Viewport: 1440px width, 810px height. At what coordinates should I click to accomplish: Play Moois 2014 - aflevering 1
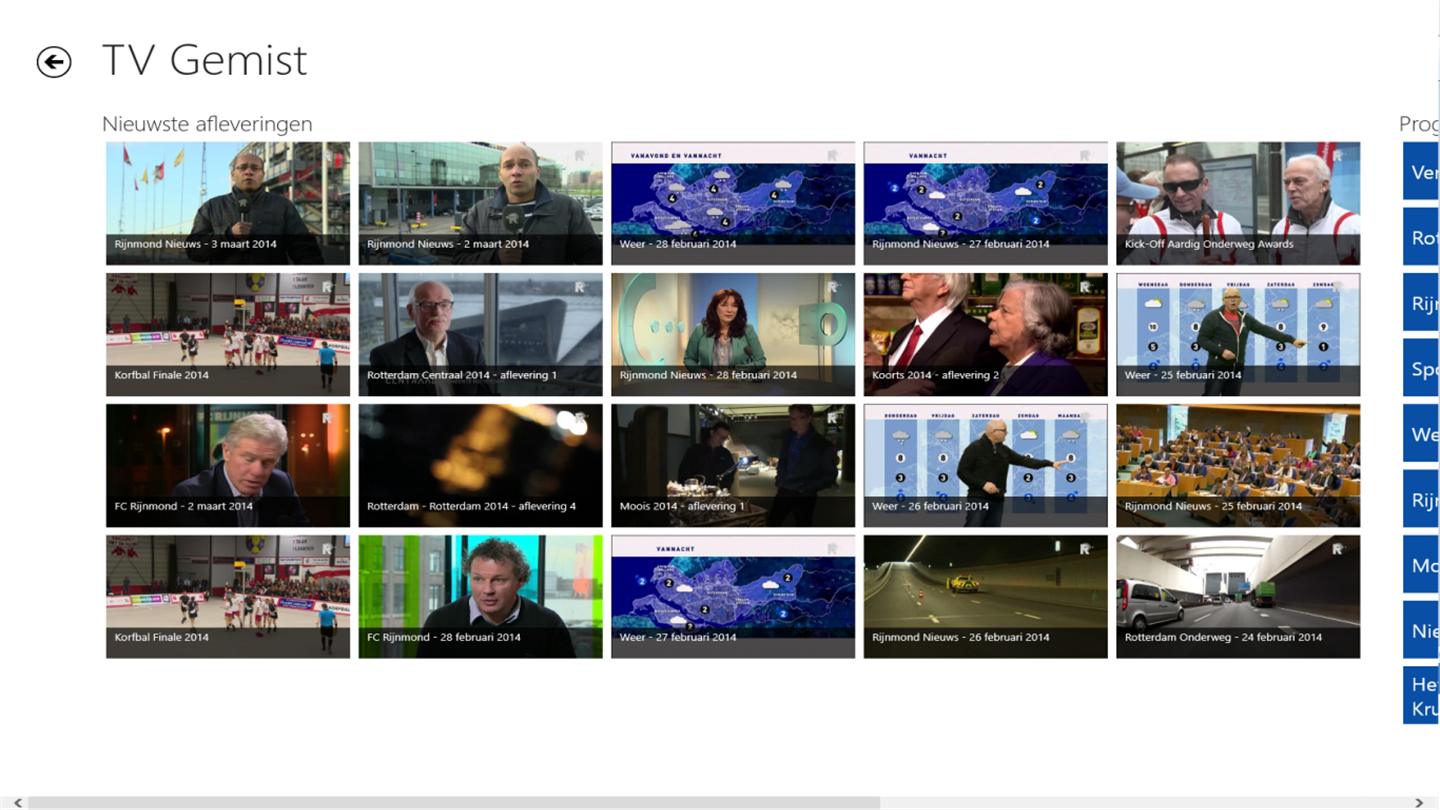733,466
